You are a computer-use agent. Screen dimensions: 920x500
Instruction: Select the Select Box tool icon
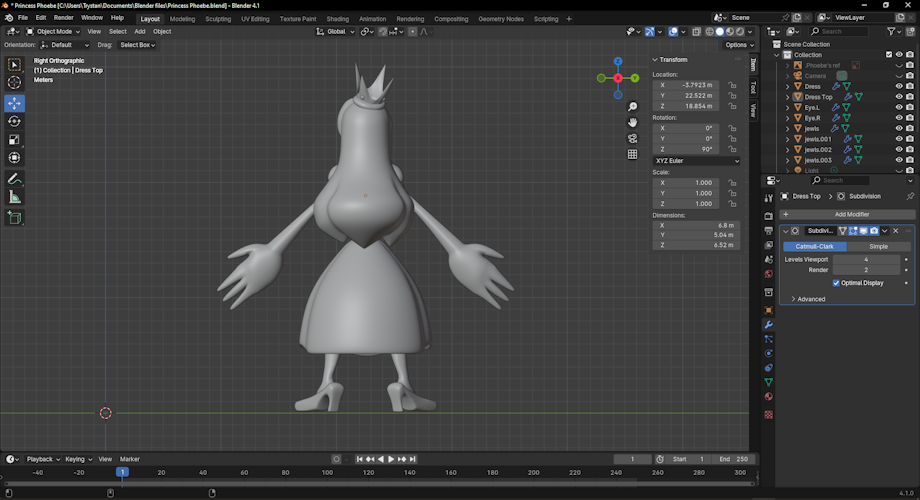[x=14, y=65]
